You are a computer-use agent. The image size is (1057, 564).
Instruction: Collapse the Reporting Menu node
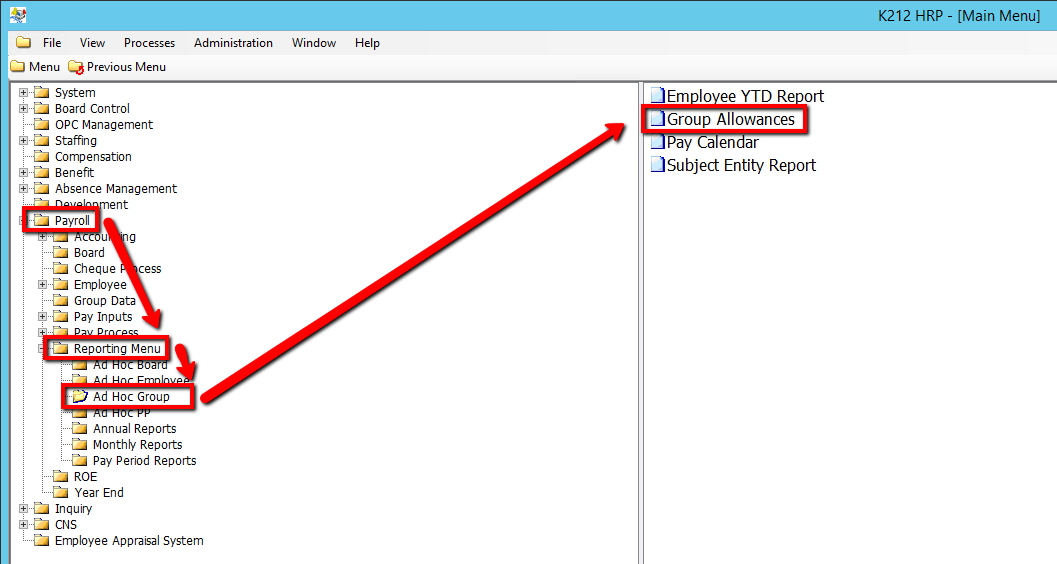pos(43,349)
